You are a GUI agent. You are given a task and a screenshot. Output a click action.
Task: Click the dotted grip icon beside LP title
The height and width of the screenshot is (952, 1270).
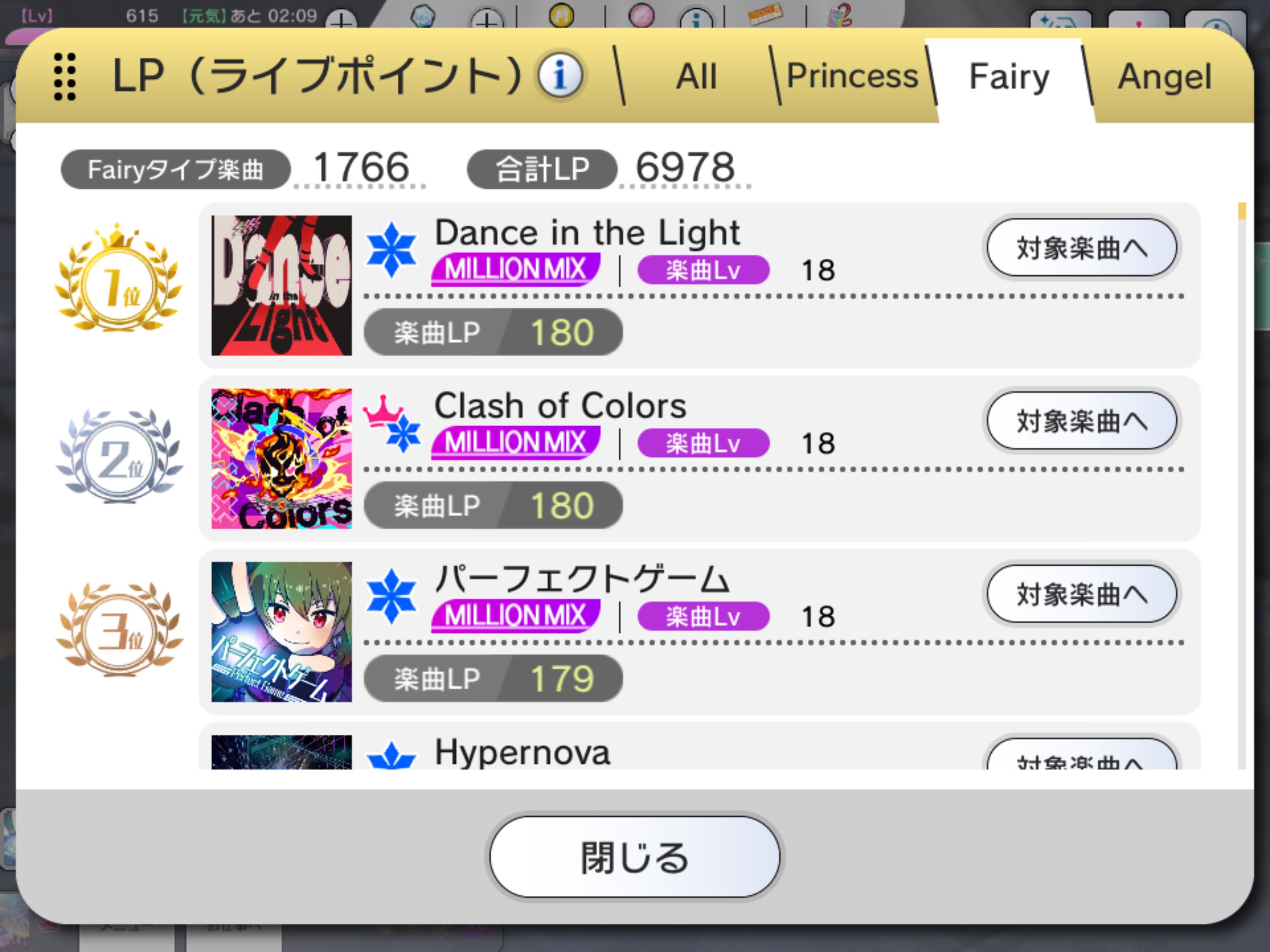(65, 77)
